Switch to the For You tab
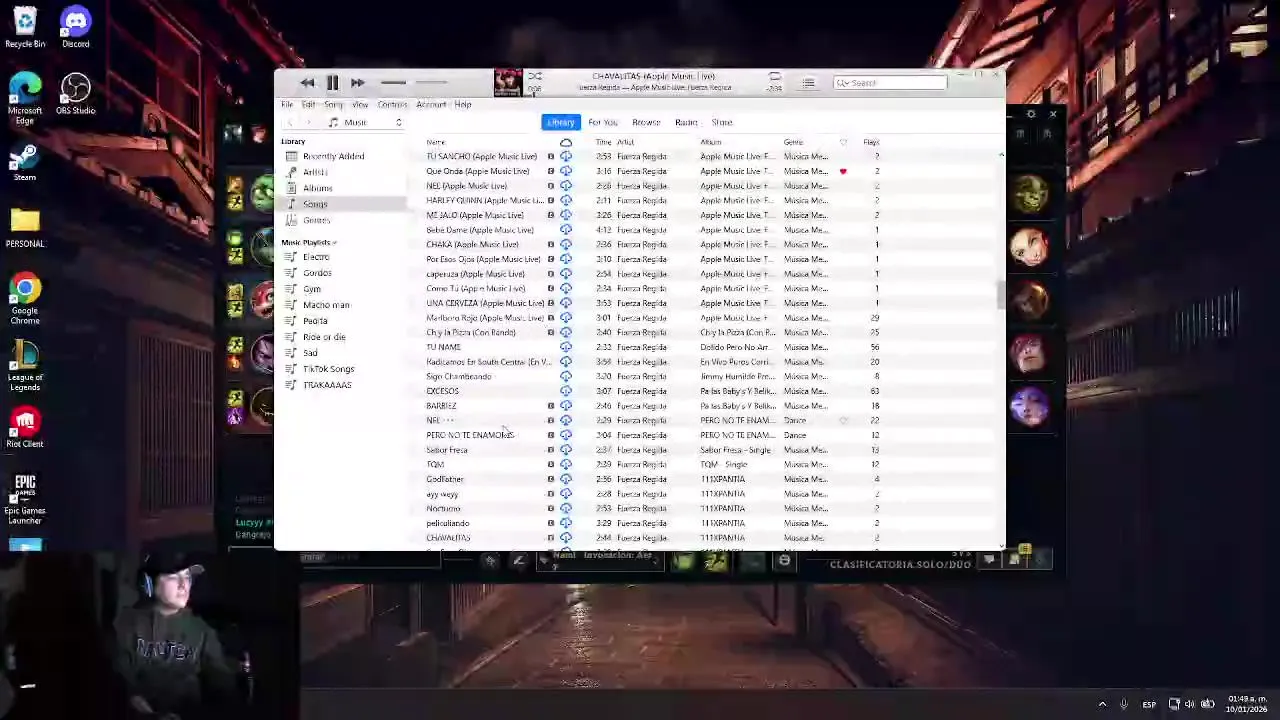This screenshot has width=1280, height=720. (603, 122)
